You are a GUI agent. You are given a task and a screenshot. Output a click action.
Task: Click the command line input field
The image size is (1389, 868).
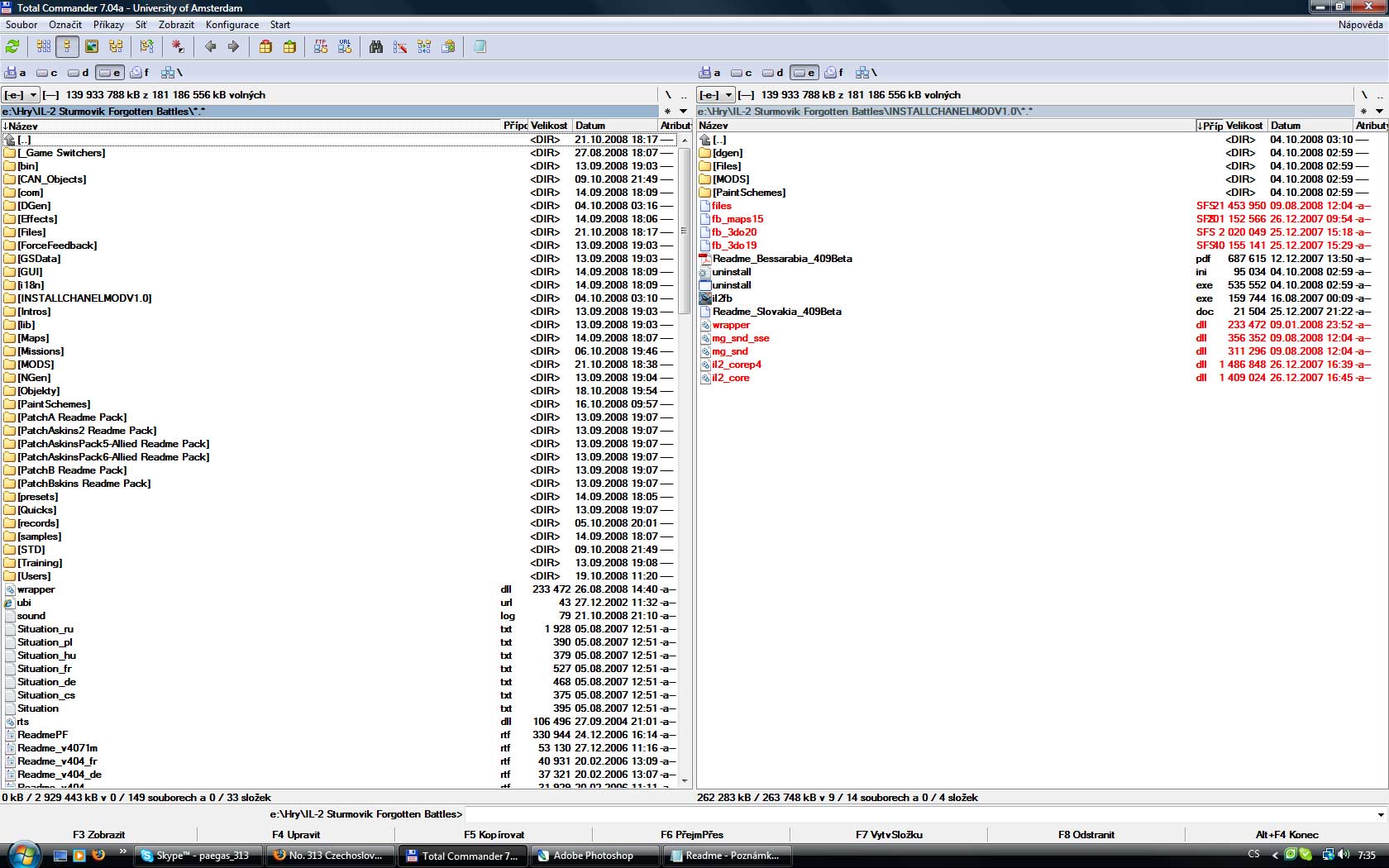pyautogui.click(x=918, y=814)
